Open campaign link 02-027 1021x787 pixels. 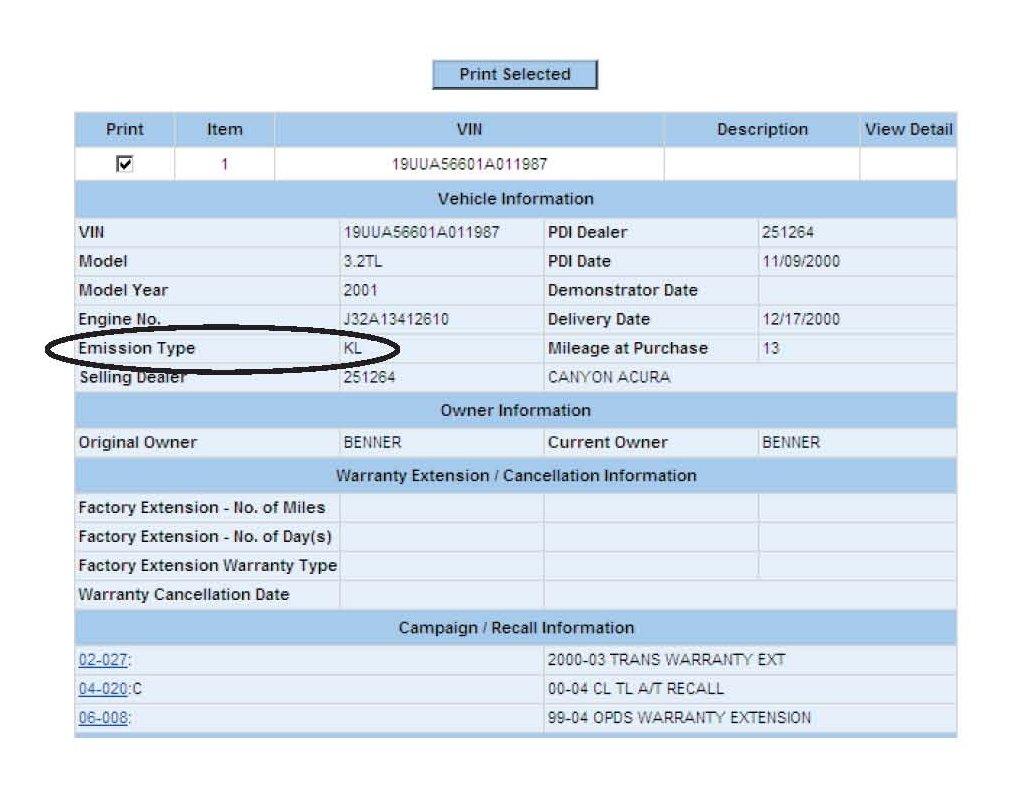tap(104, 660)
